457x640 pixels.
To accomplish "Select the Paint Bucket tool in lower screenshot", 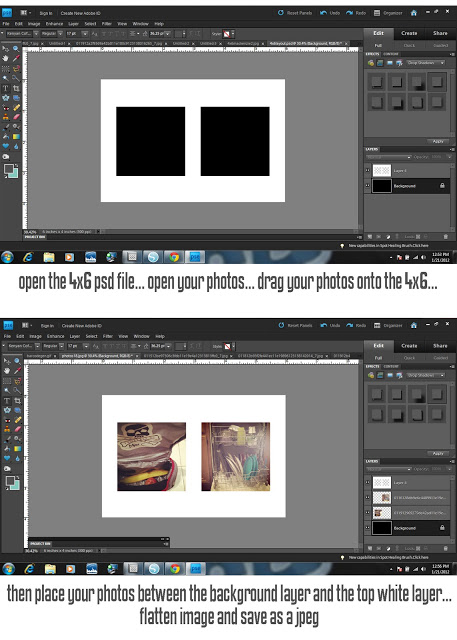I will [7, 449].
